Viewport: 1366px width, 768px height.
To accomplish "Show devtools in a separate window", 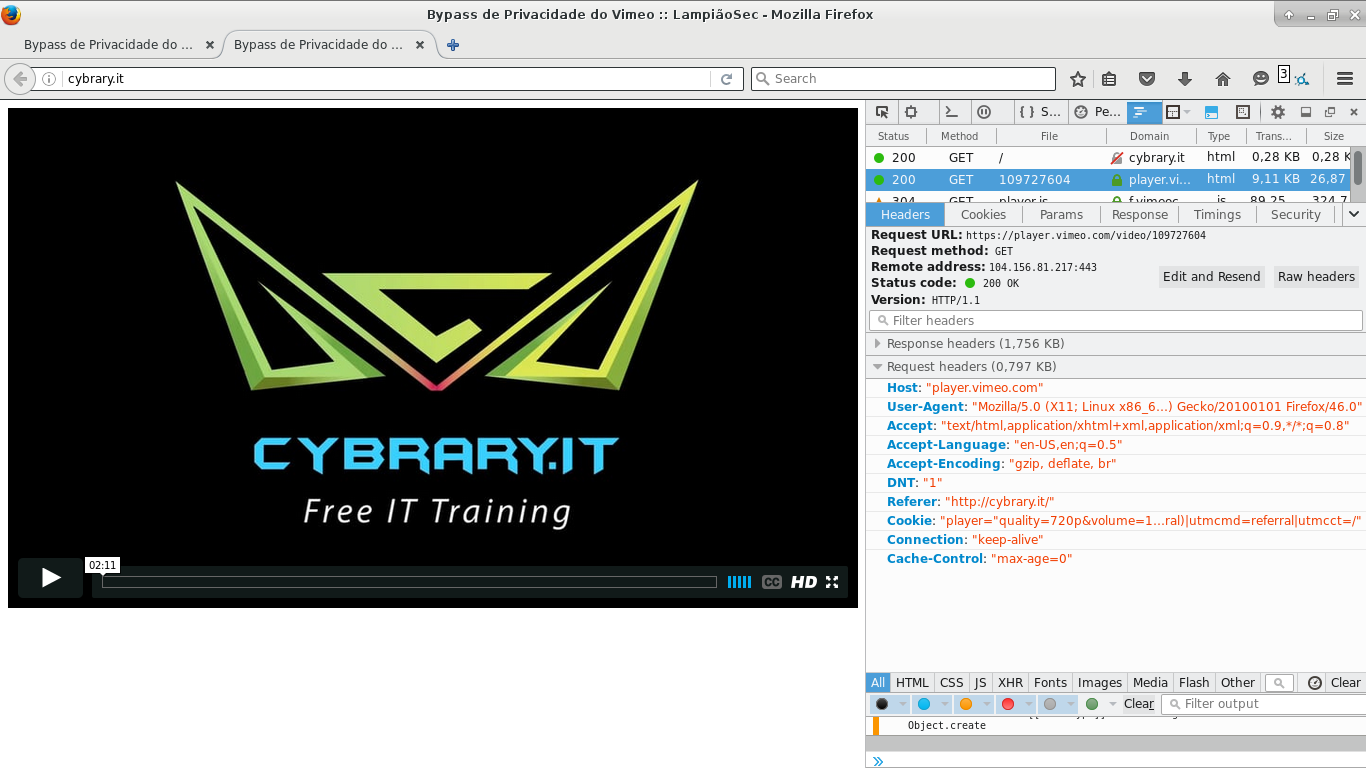I will (x=1330, y=112).
